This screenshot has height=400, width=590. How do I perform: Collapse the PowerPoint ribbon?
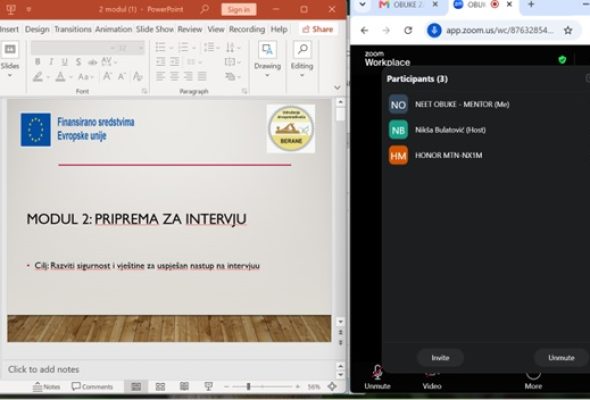point(337,88)
